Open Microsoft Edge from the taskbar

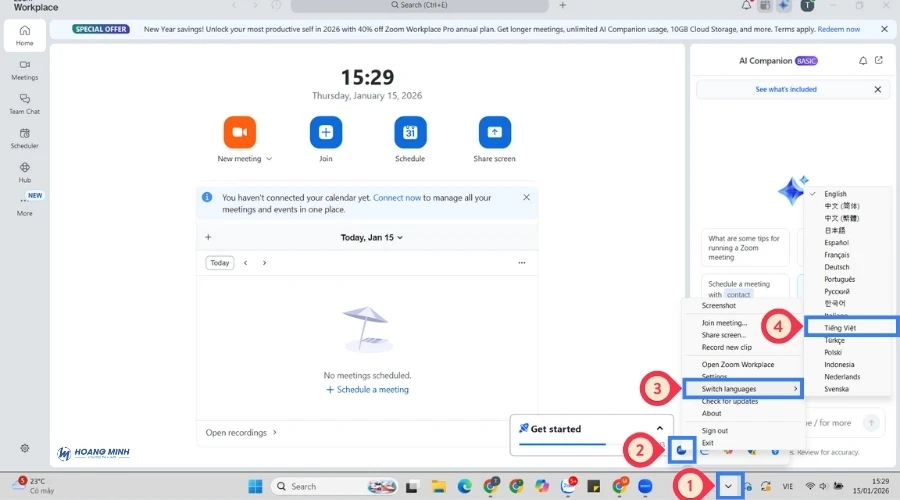click(464, 487)
